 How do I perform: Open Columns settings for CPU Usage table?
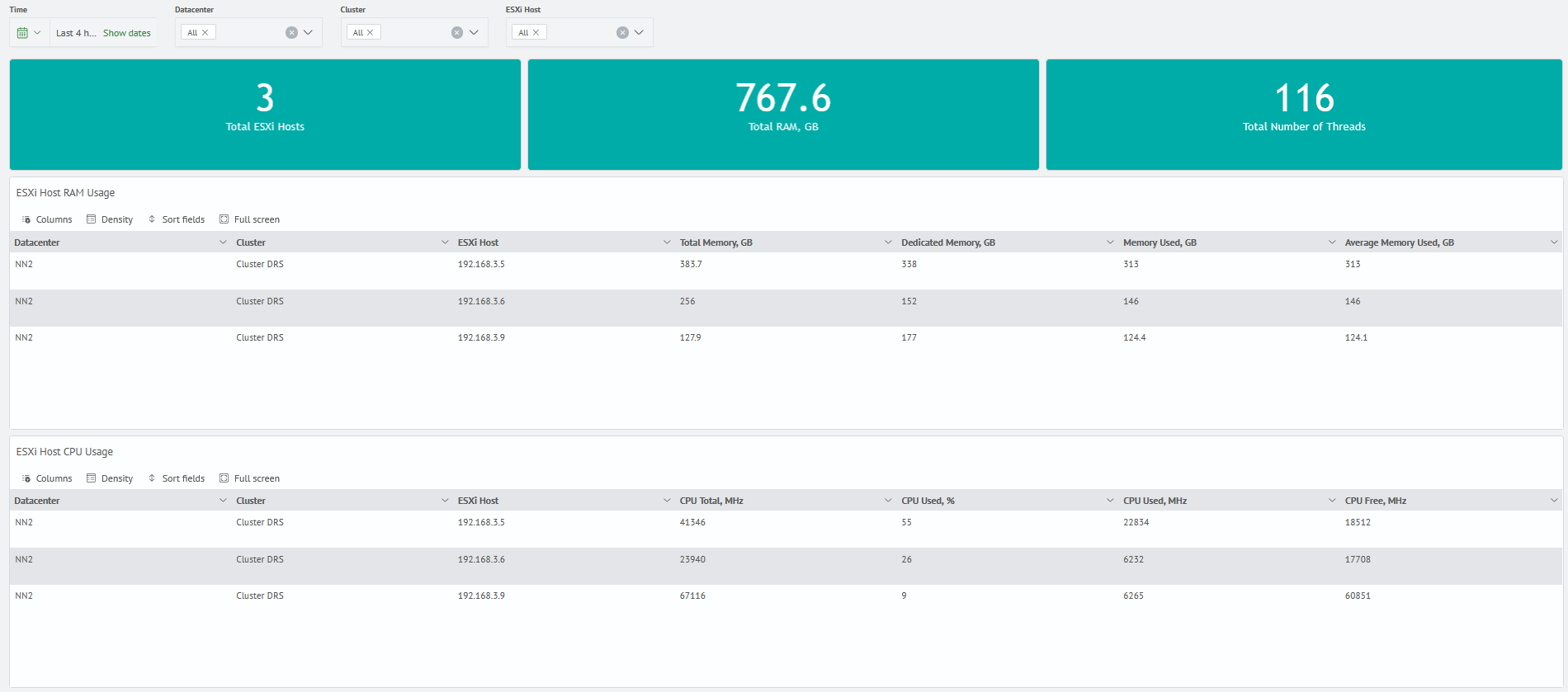coord(47,478)
